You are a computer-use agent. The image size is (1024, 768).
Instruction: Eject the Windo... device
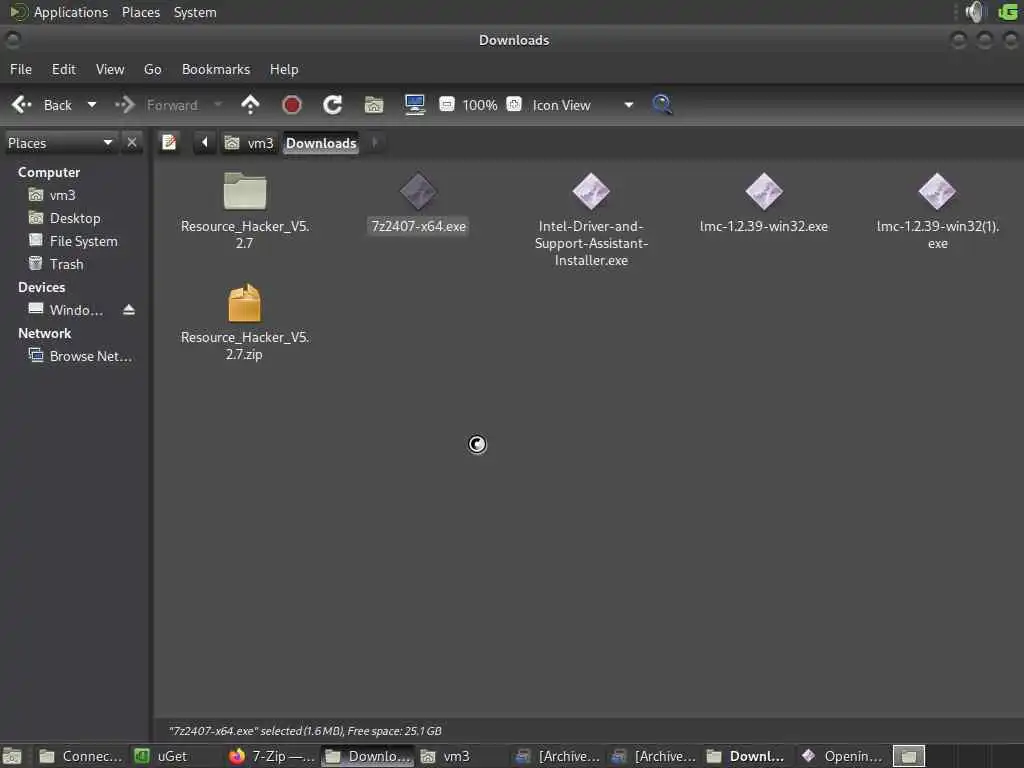tap(129, 310)
